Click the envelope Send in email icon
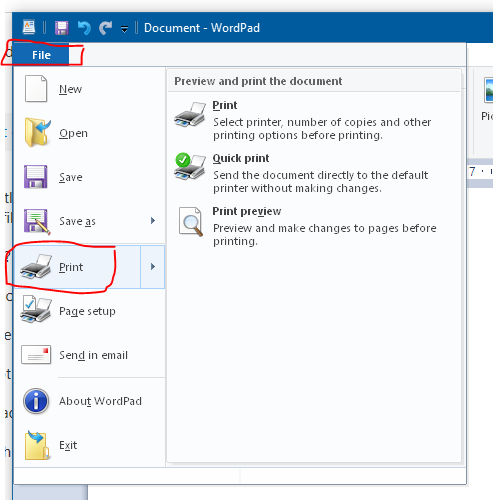Viewport: 493px width, 500px height. pyautogui.click(x=36, y=355)
